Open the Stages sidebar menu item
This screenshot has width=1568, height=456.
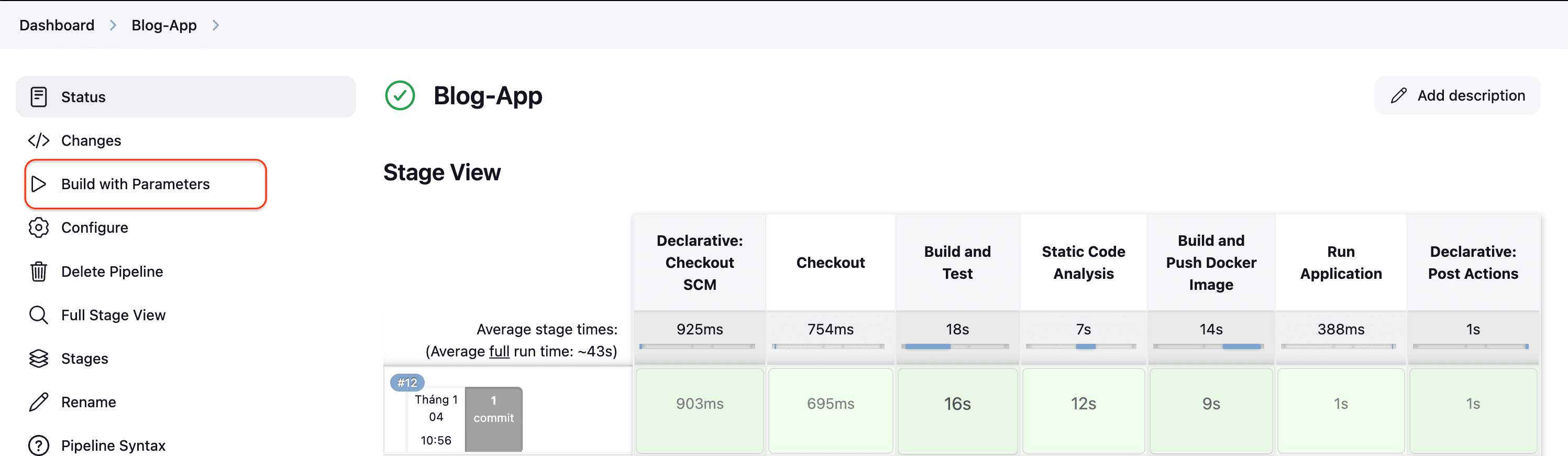click(85, 359)
